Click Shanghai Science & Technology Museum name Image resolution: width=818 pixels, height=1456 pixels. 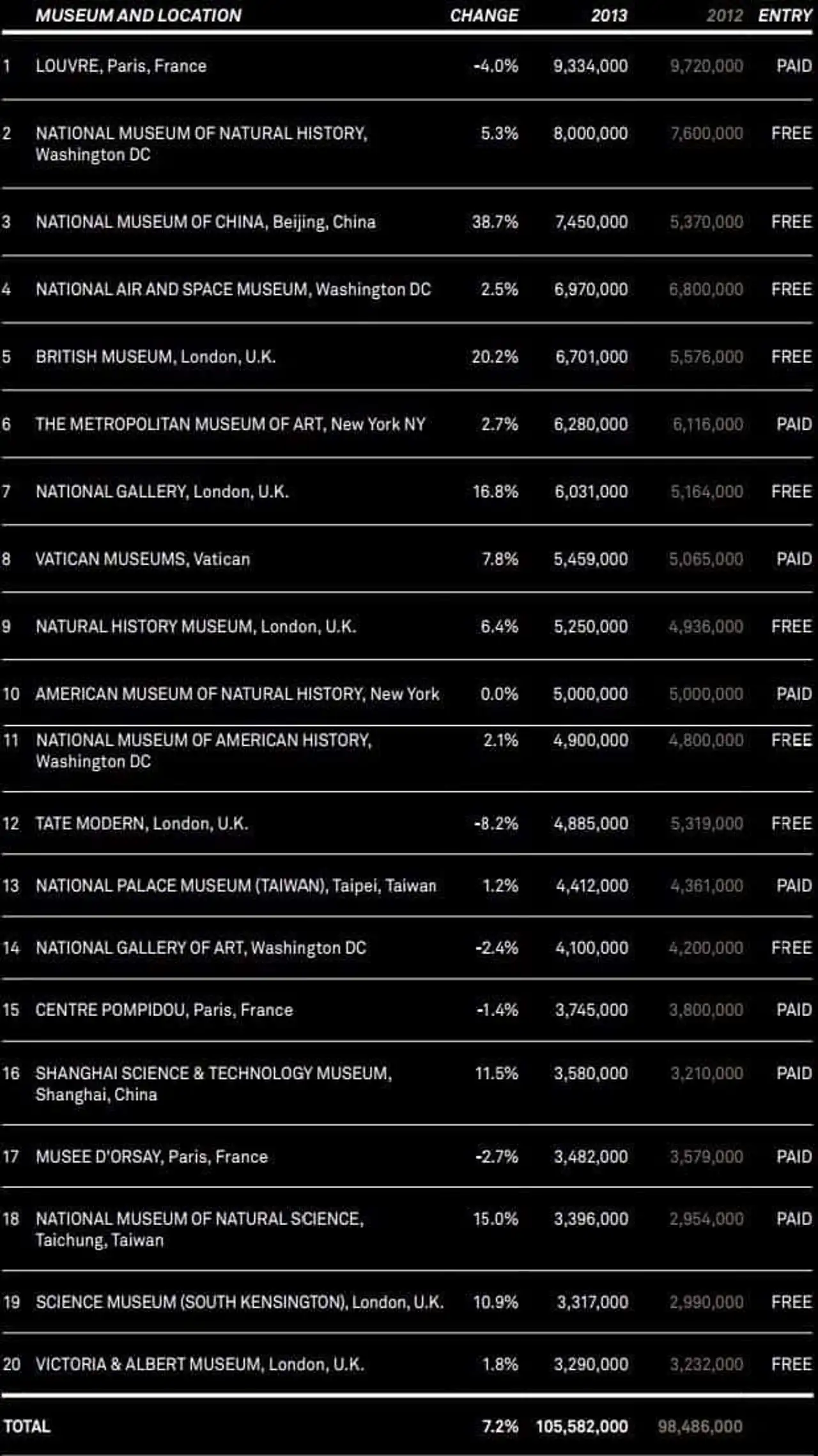tap(213, 1073)
